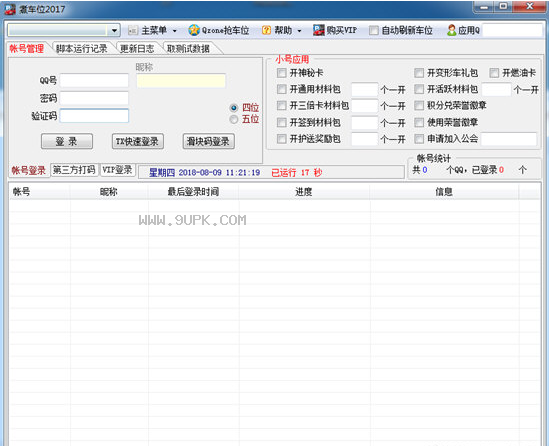Check the 开通用材料包 option

[282, 89]
